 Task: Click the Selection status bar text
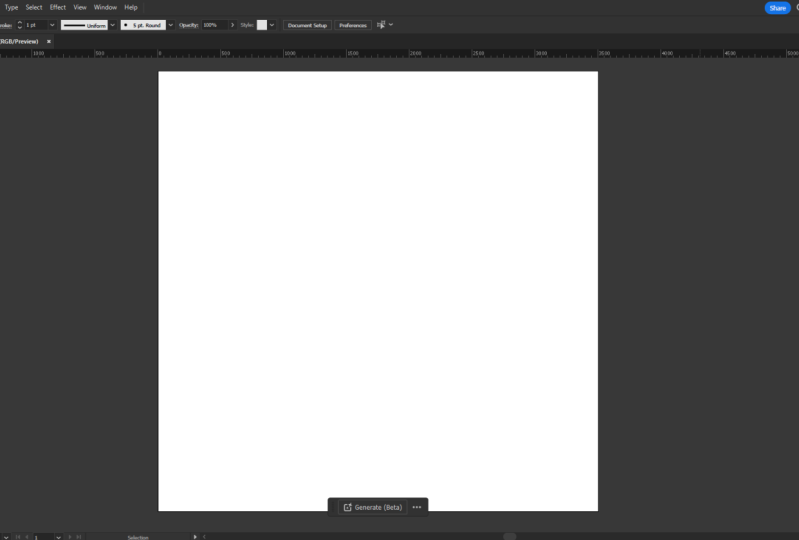[x=138, y=537]
